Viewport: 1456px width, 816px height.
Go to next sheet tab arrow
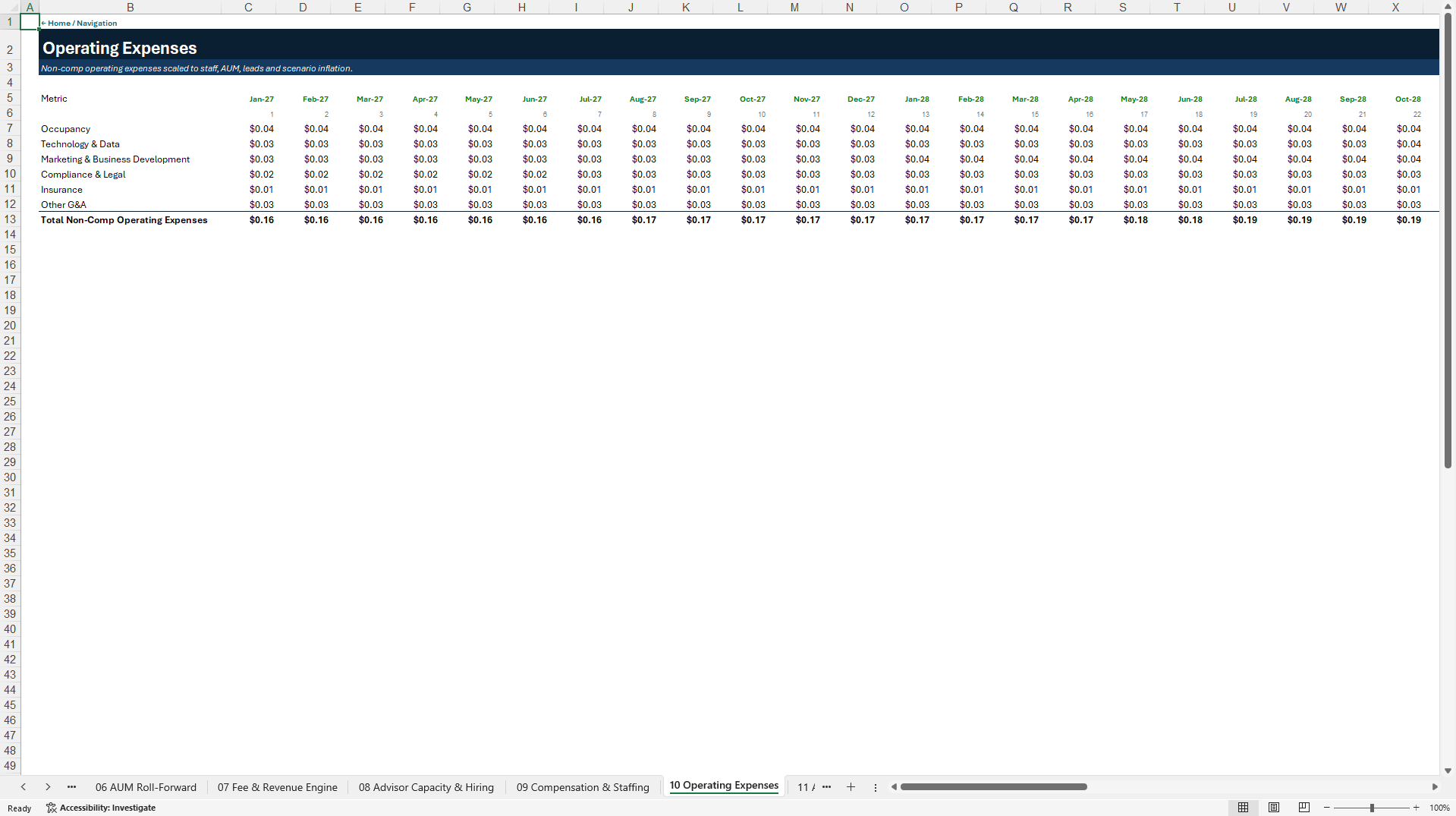(x=48, y=787)
